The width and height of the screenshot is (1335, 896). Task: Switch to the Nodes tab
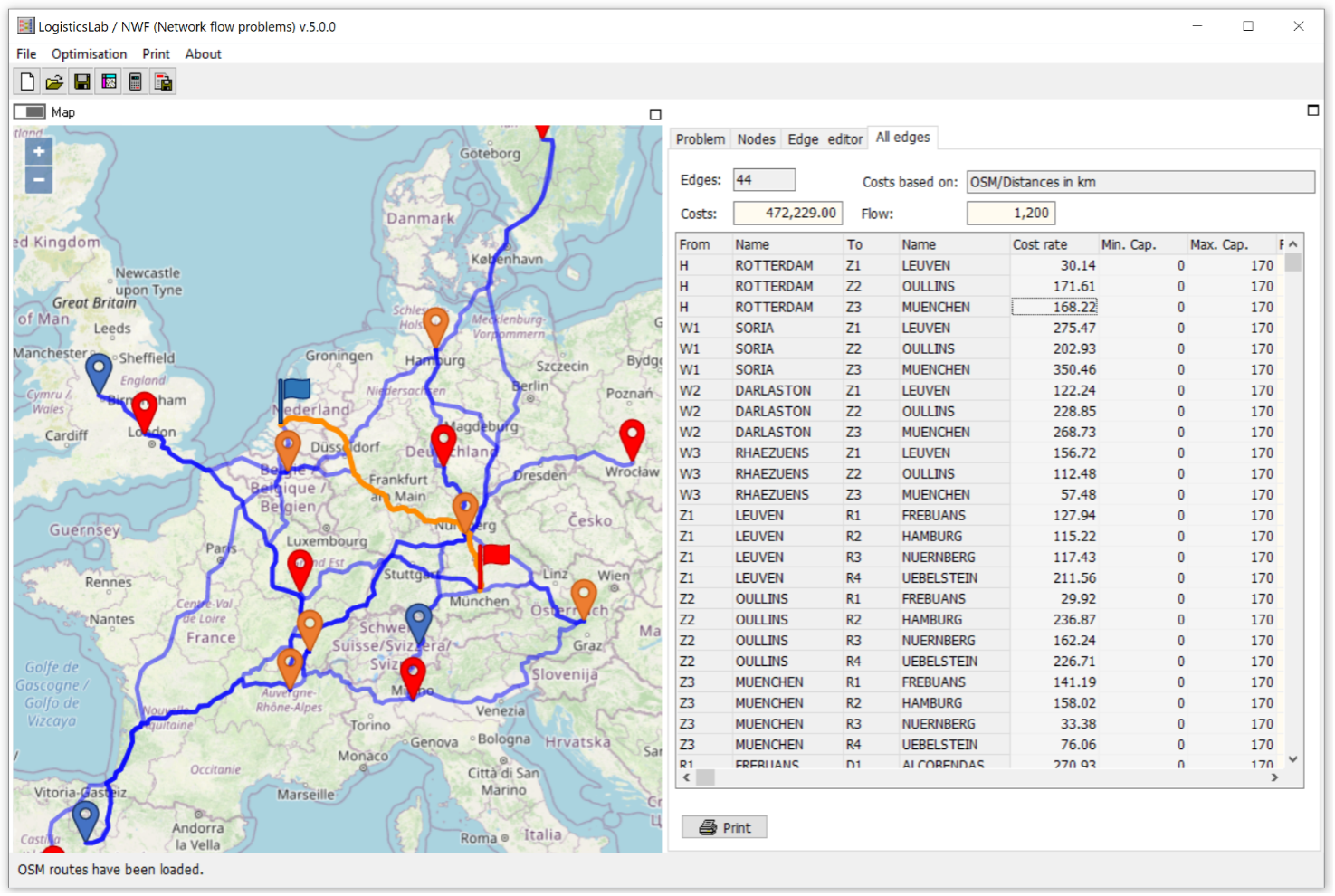point(756,139)
